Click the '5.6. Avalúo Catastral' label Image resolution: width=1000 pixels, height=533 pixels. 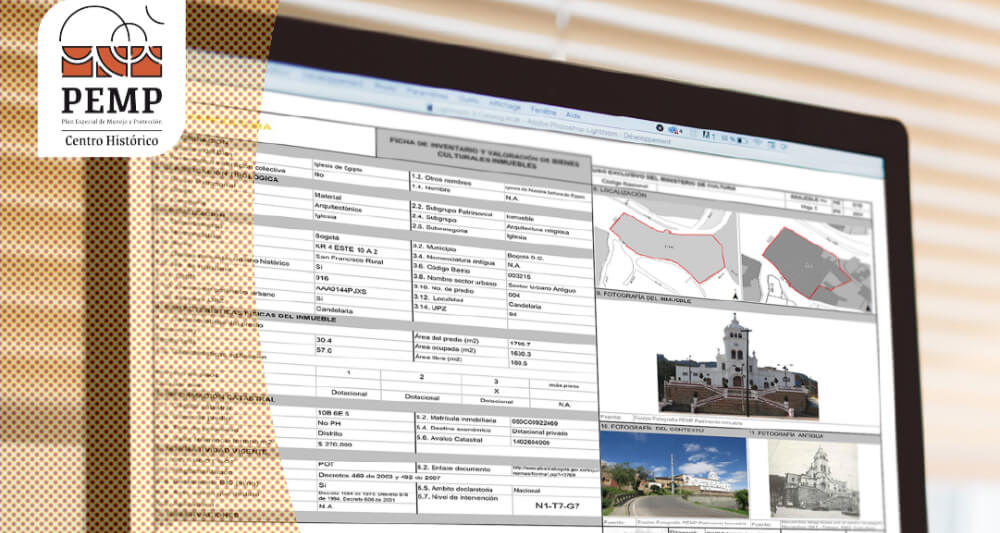(x=447, y=439)
